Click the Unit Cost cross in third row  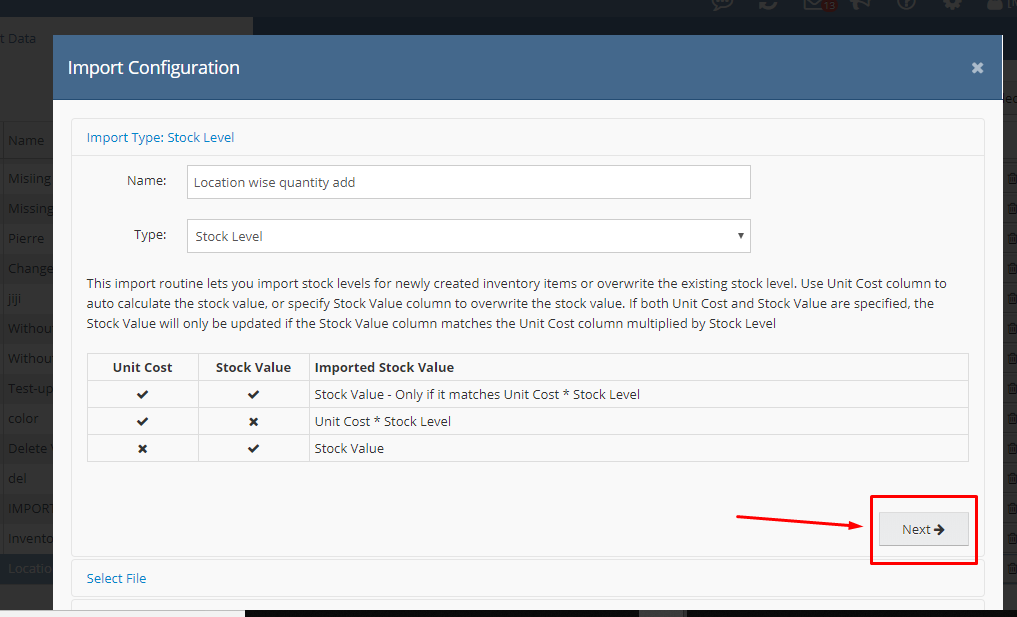[x=143, y=449]
